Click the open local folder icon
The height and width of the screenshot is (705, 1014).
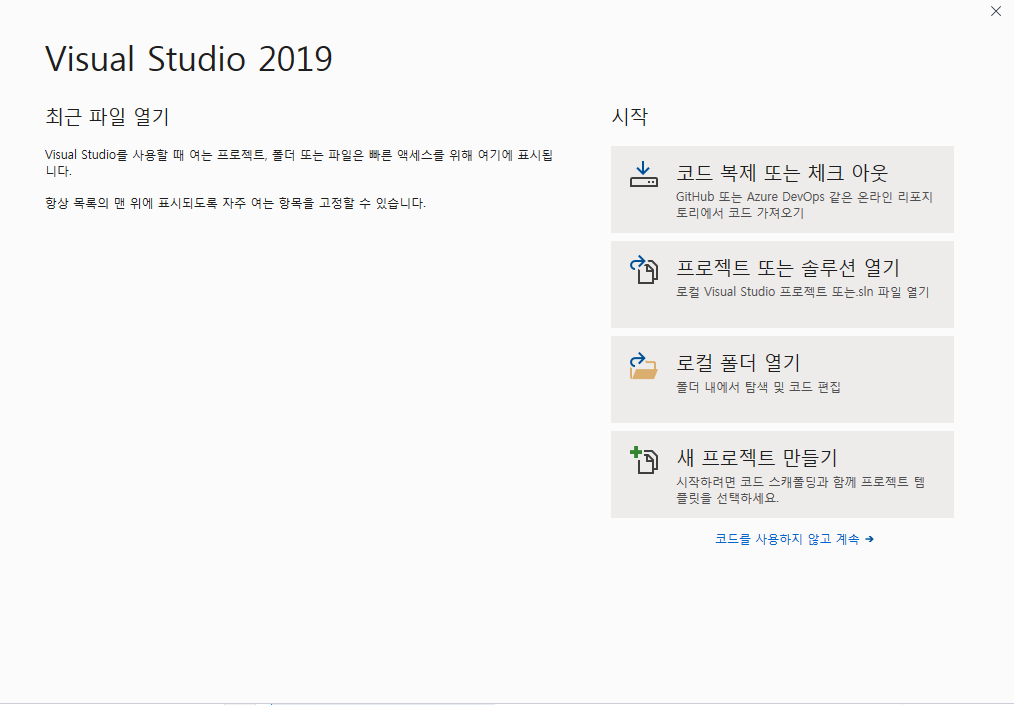click(643, 365)
